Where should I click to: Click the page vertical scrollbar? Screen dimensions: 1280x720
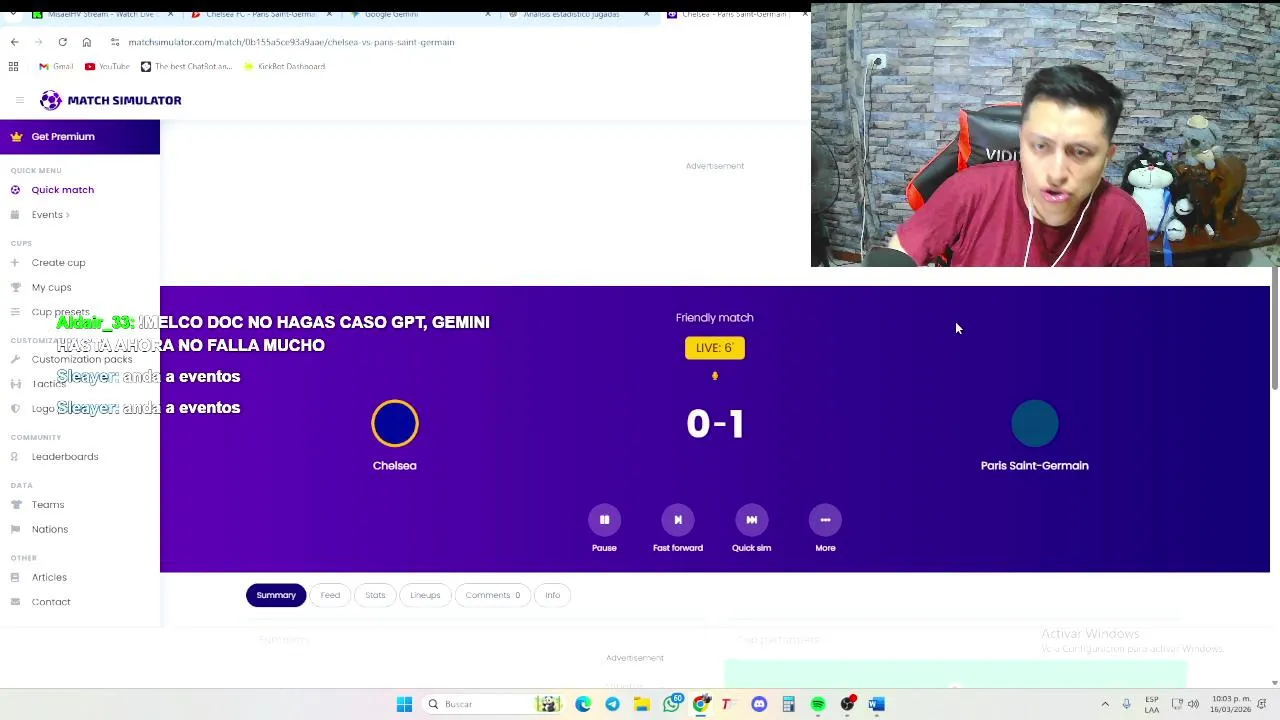coord(1274,330)
